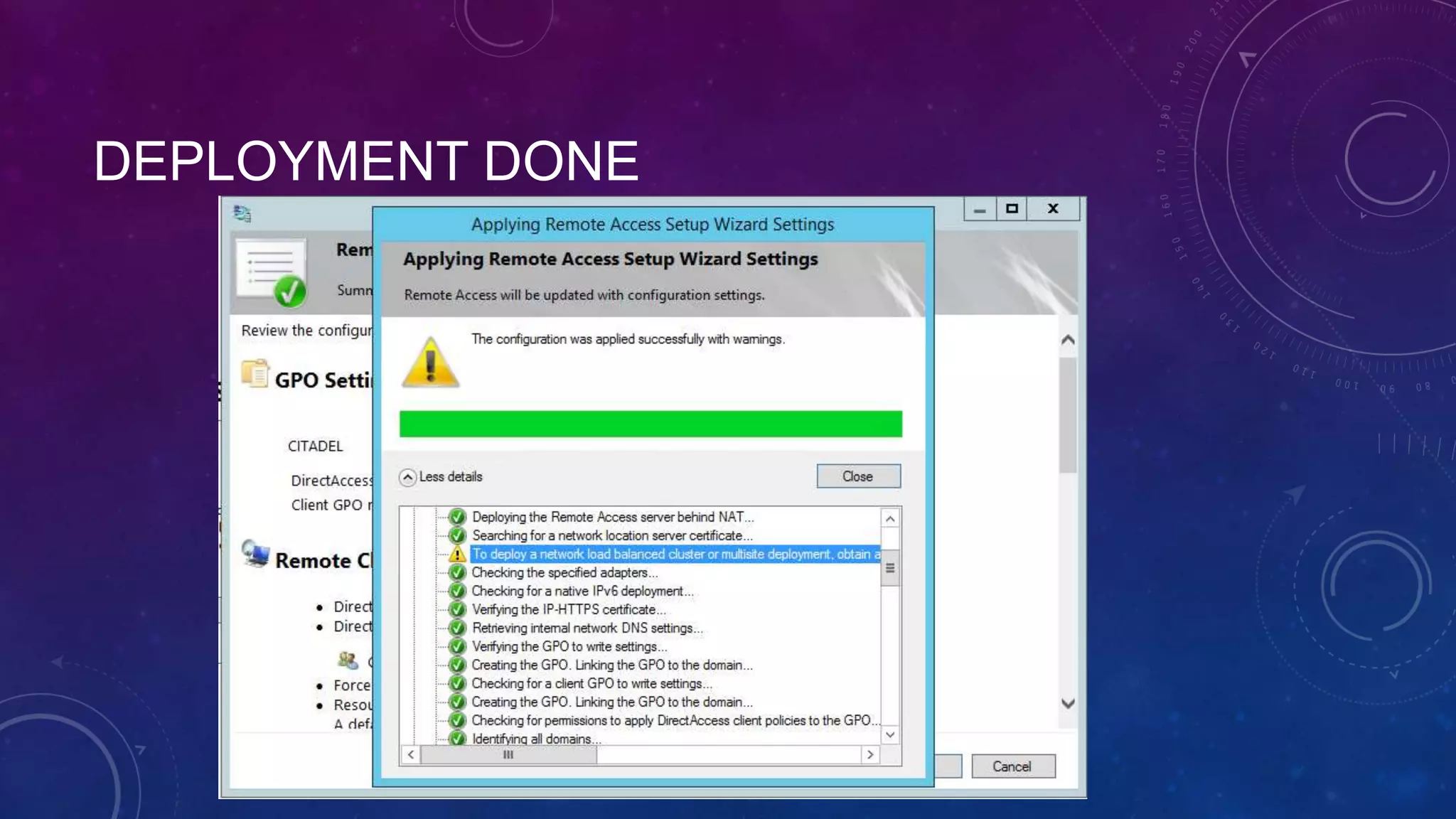Click the Remote Clients computer icon
The height and width of the screenshot is (819, 1456).
point(255,552)
